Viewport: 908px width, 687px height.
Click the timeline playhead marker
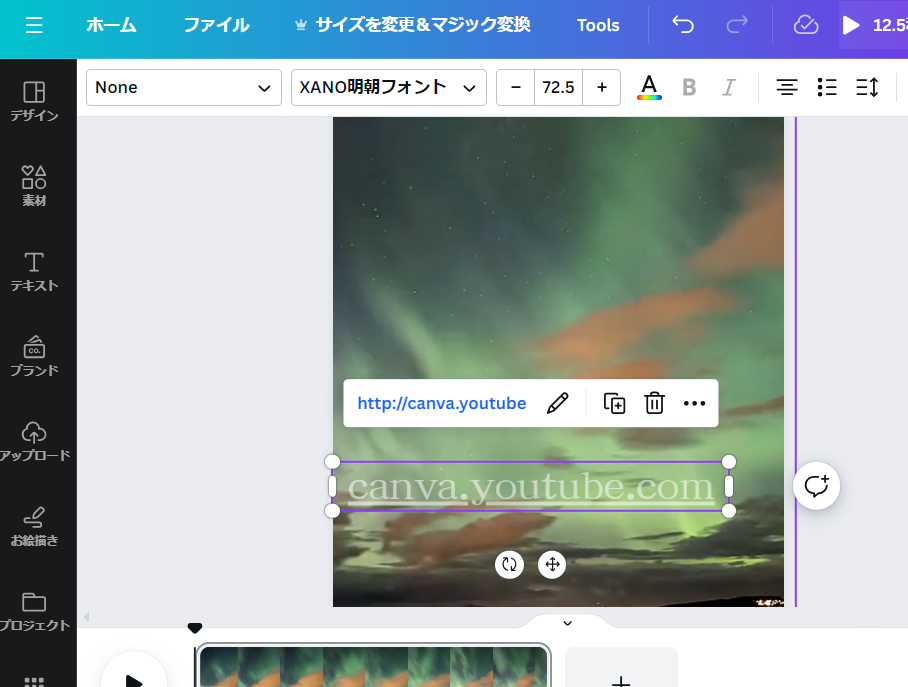point(195,628)
